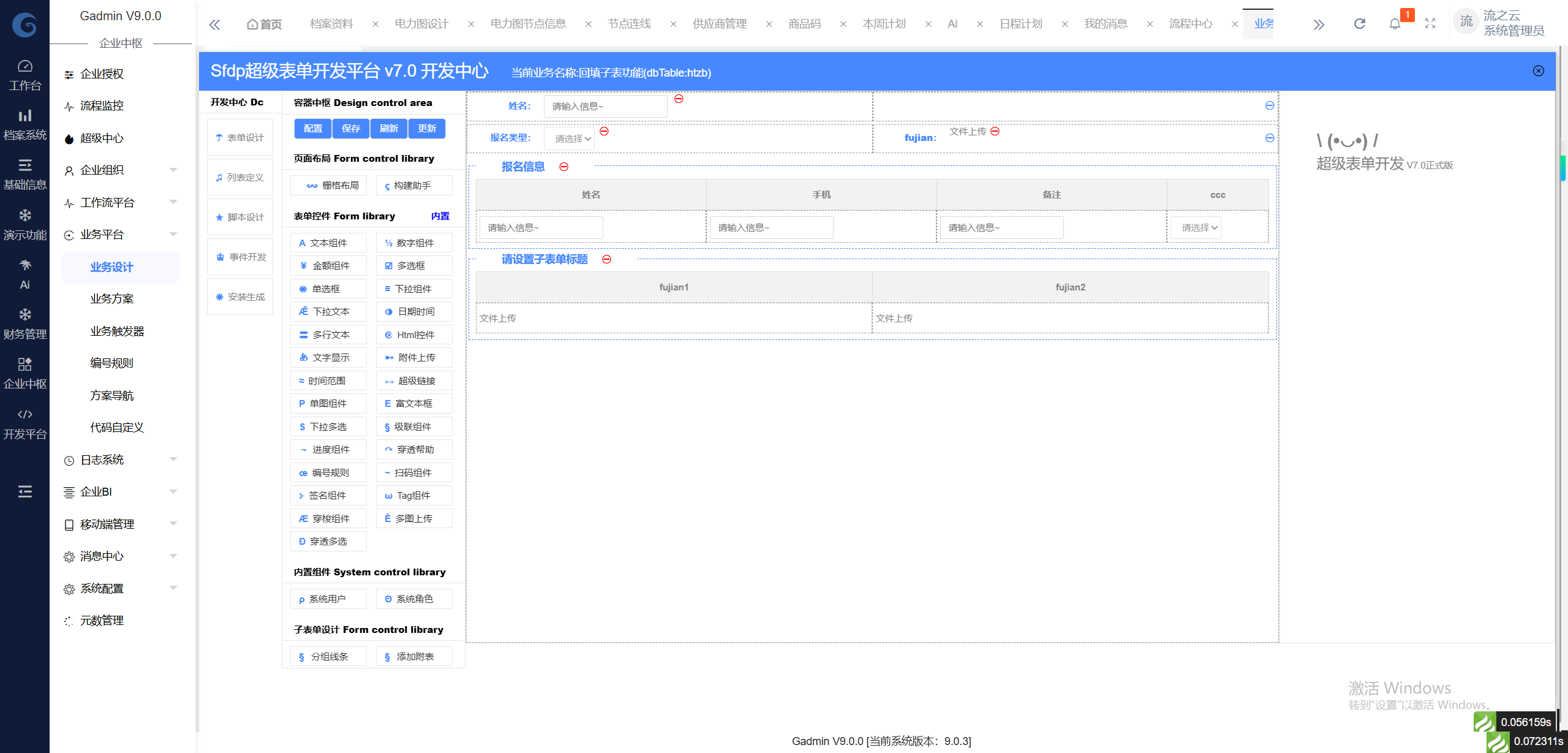Click the 配置 button

[x=313, y=129]
